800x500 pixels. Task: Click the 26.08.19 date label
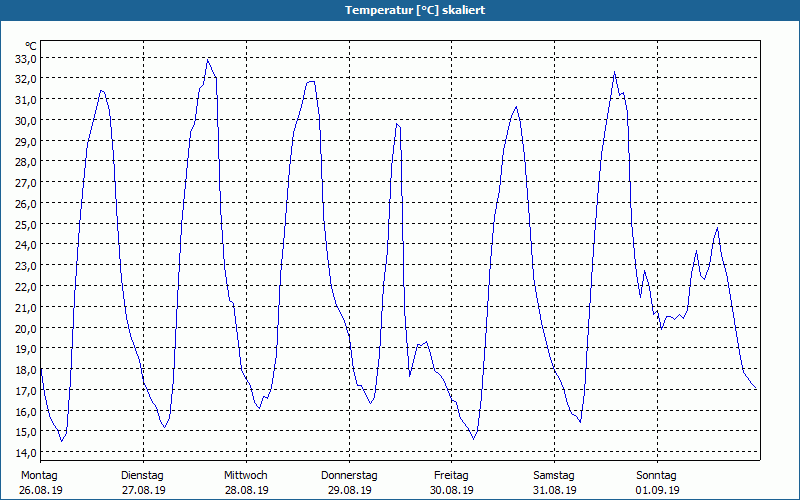coord(41,490)
